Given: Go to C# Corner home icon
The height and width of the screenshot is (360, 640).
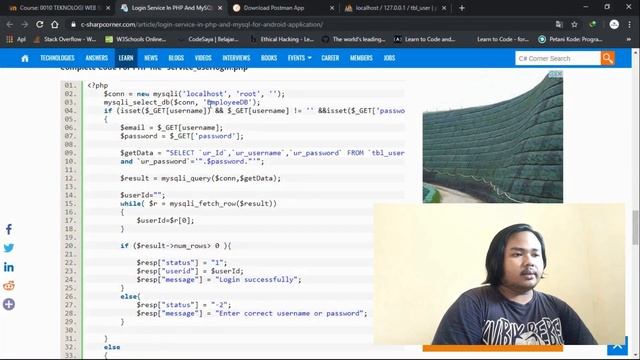Looking at the screenshot, I should 25,58.
